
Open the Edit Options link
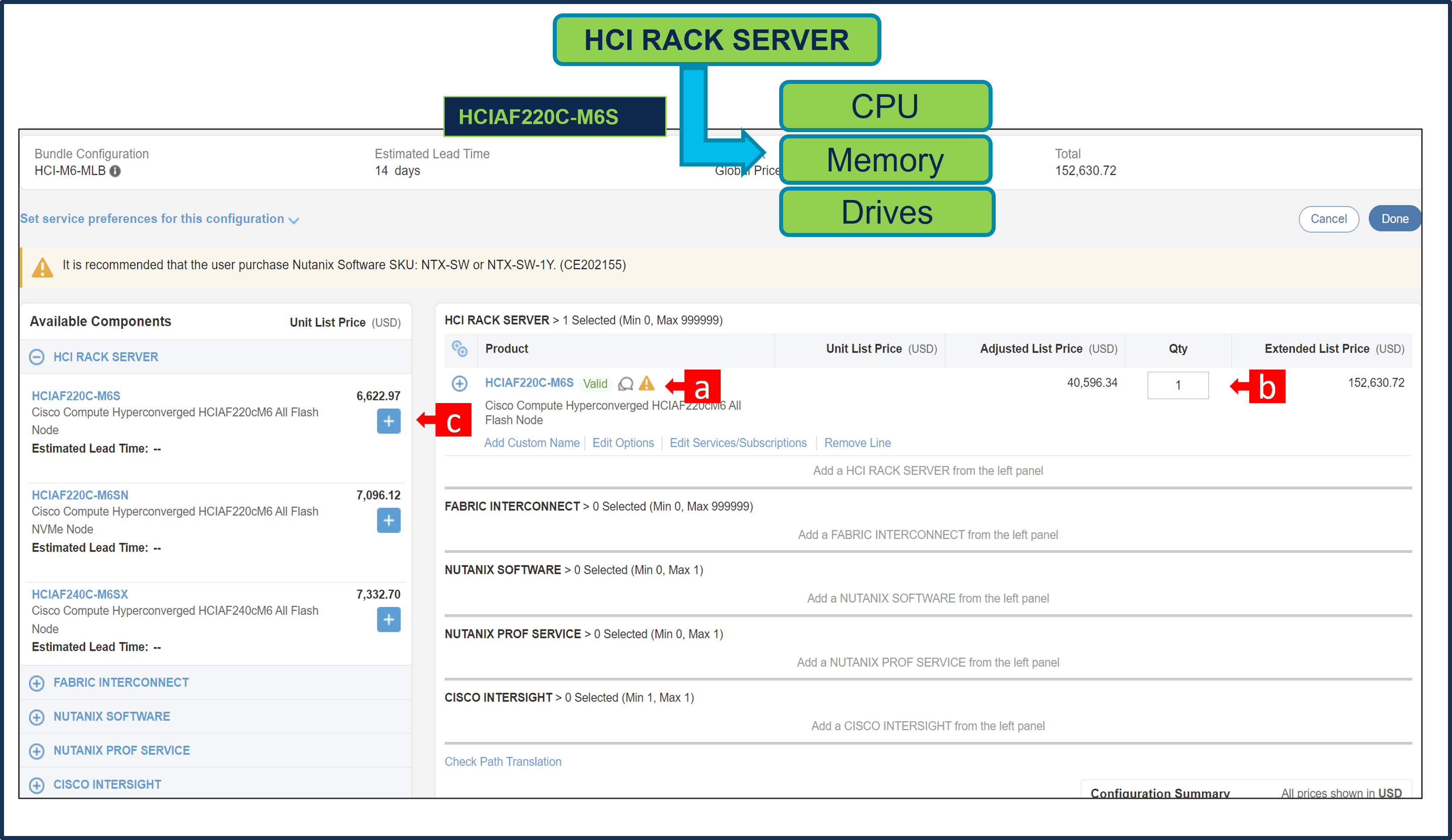623,443
